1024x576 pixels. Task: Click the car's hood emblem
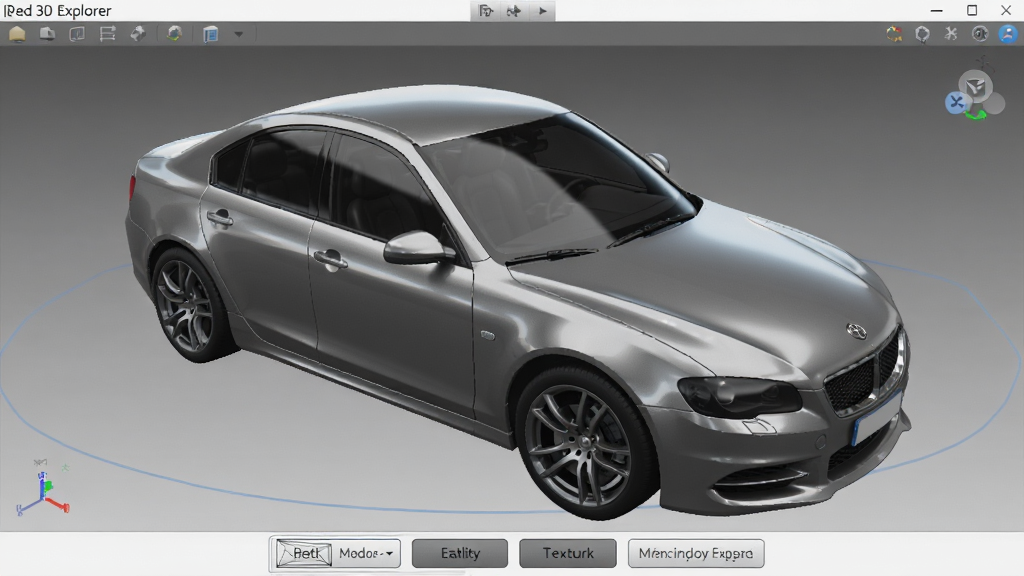point(856,331)
